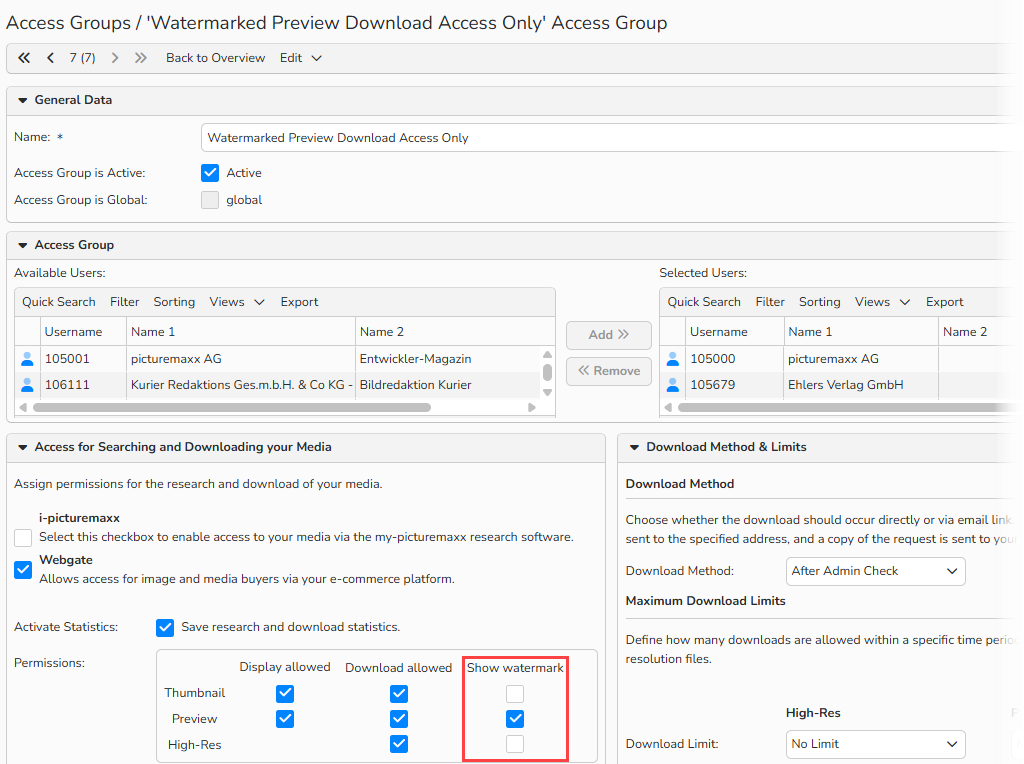
Task: Click scroll-down arrow in Available Users list
Action: tap(547, 392)
